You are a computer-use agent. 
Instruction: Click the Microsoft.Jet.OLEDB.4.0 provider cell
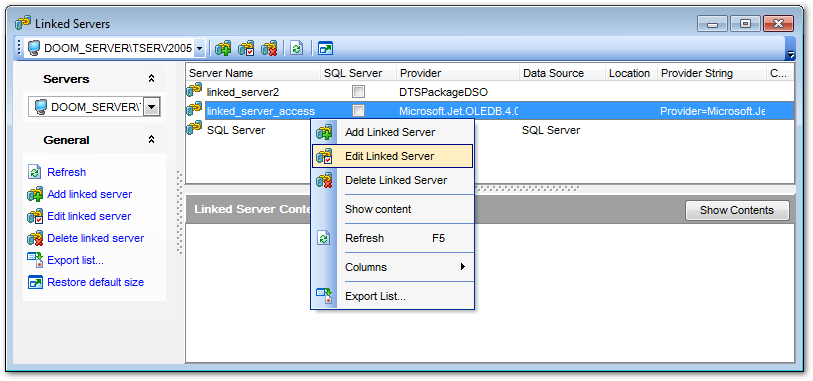pyautogui.click(x=458, y=111)
